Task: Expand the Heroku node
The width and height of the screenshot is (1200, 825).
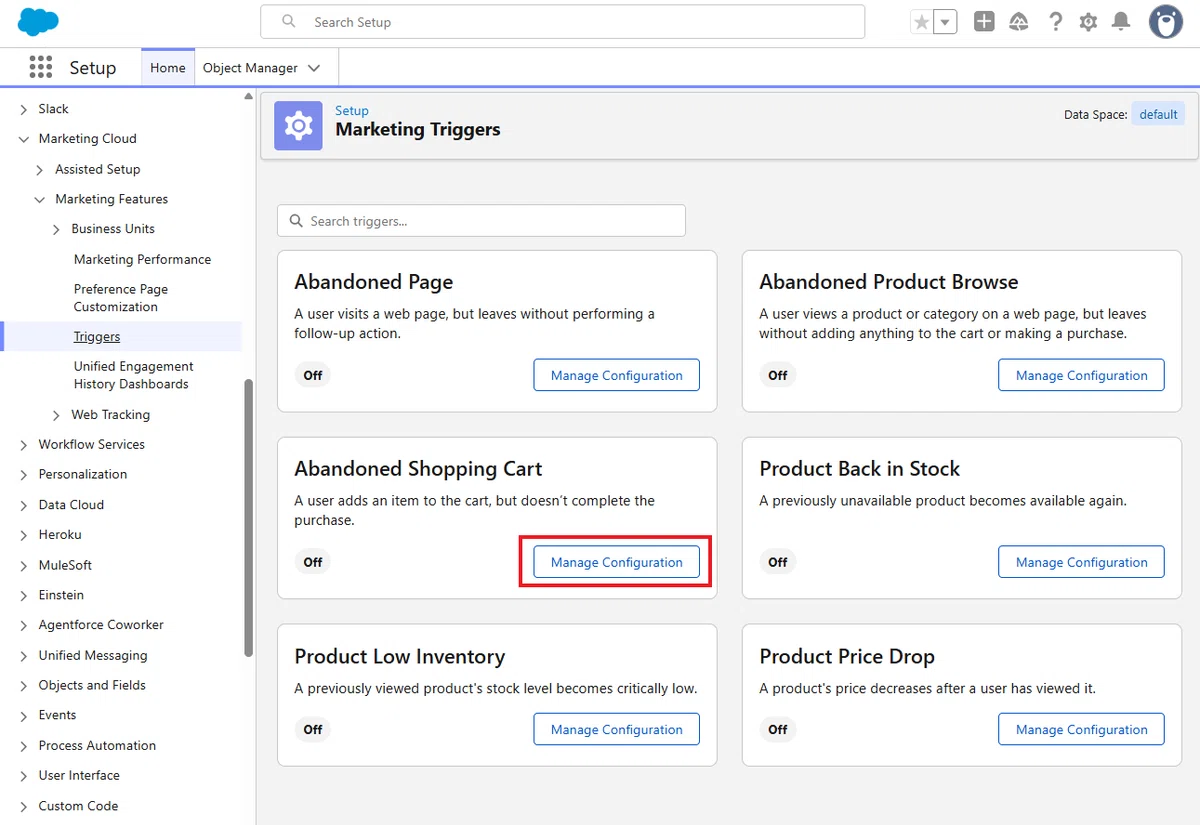Action: (x=24, y=535)
